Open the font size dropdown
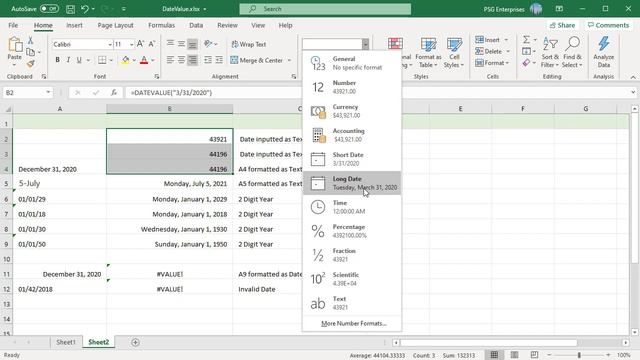Screen dimensions: 640x360 131,44
